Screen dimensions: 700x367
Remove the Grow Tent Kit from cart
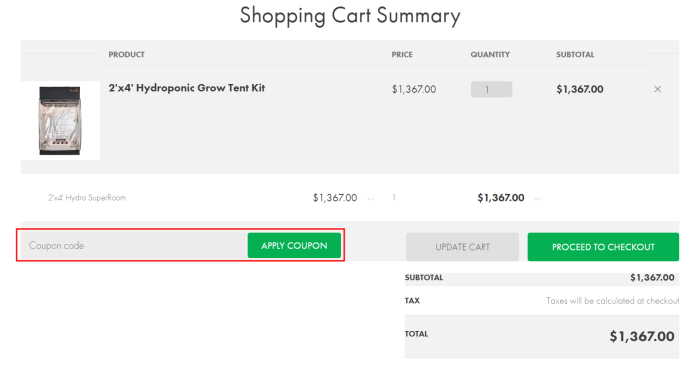[x=657, y=89]
